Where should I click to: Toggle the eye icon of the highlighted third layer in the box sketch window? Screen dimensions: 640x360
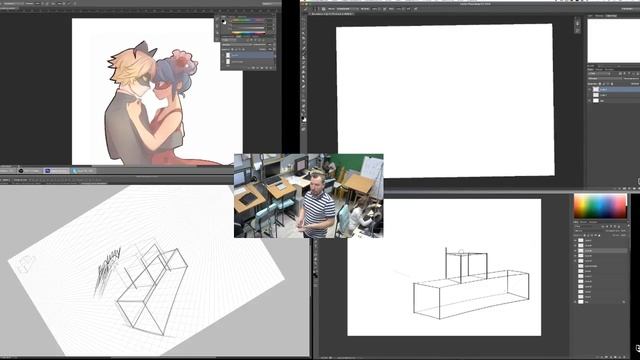[x=575, y=251]
